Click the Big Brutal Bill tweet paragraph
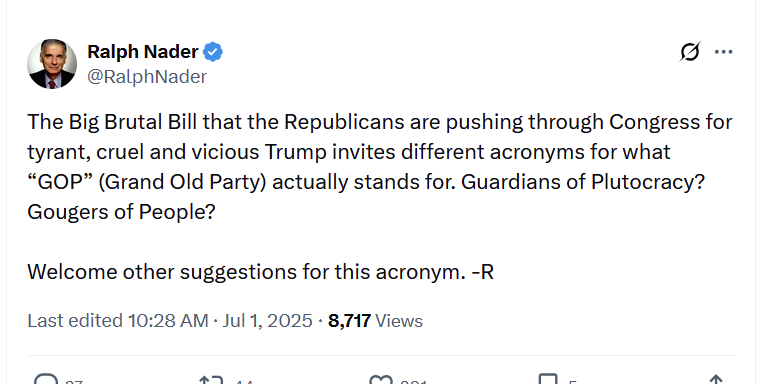The width and height of the screenshot is (784, 384). [x=380, y=166]
